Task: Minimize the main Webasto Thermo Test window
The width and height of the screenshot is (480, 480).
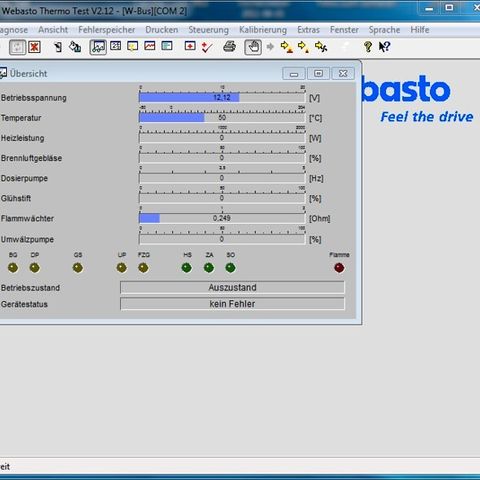Action: pyautogui.click(x=429, y=8)
